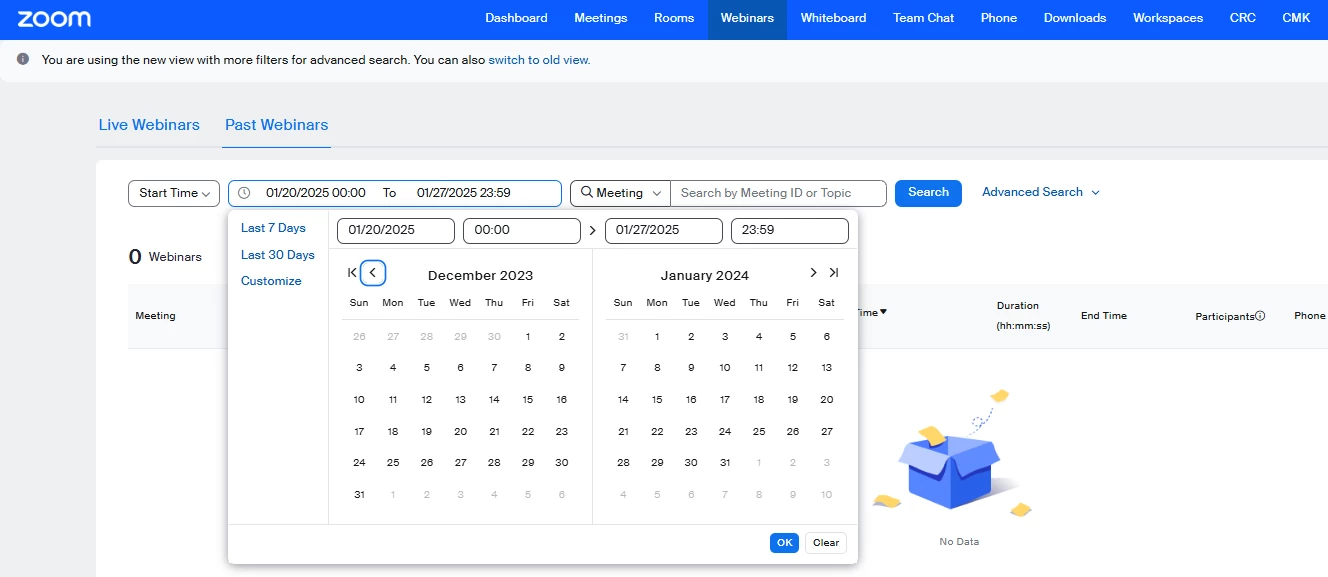Click the sort arrow on Time column
Image resolution: width=1328 pixels, height=577 pixels.
(x=883, y=312)
